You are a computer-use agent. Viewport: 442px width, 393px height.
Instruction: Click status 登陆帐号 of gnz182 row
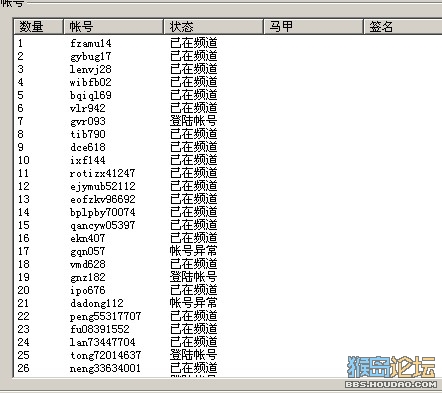(x=194, y=277)
